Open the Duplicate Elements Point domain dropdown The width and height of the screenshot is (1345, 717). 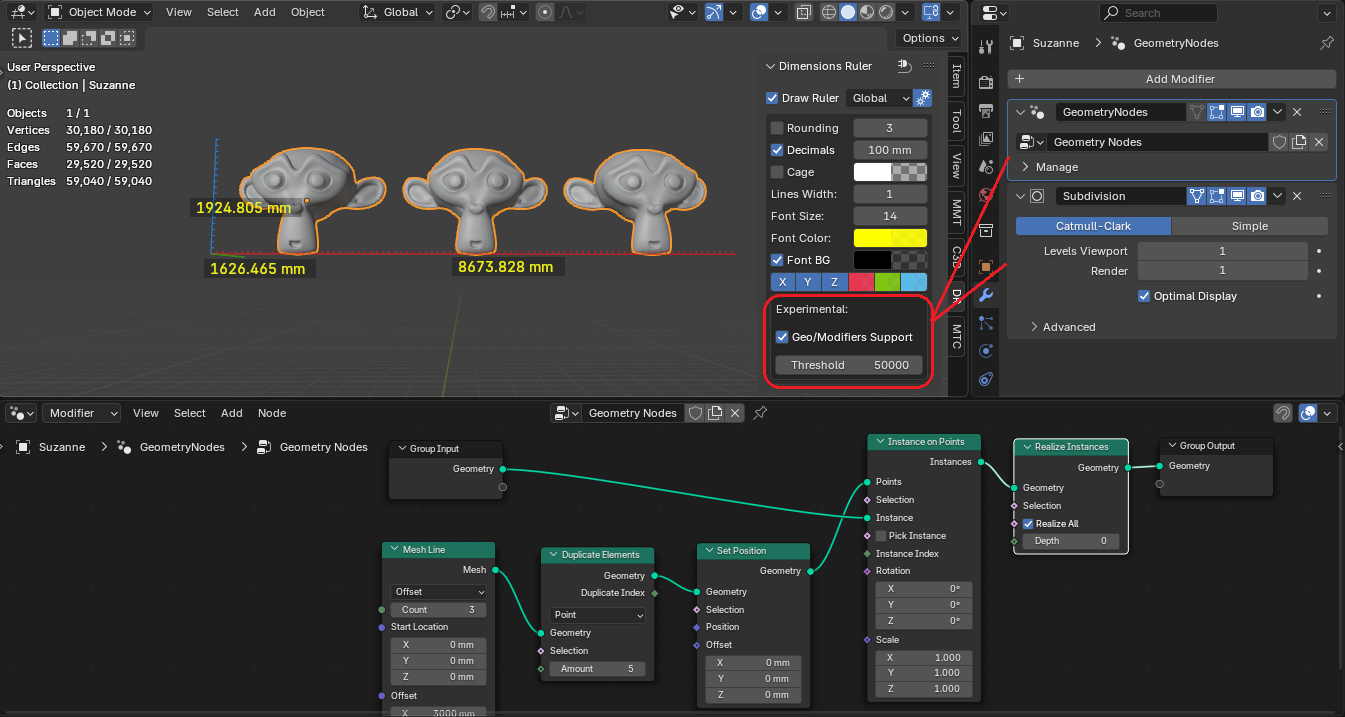pos(598,615)
